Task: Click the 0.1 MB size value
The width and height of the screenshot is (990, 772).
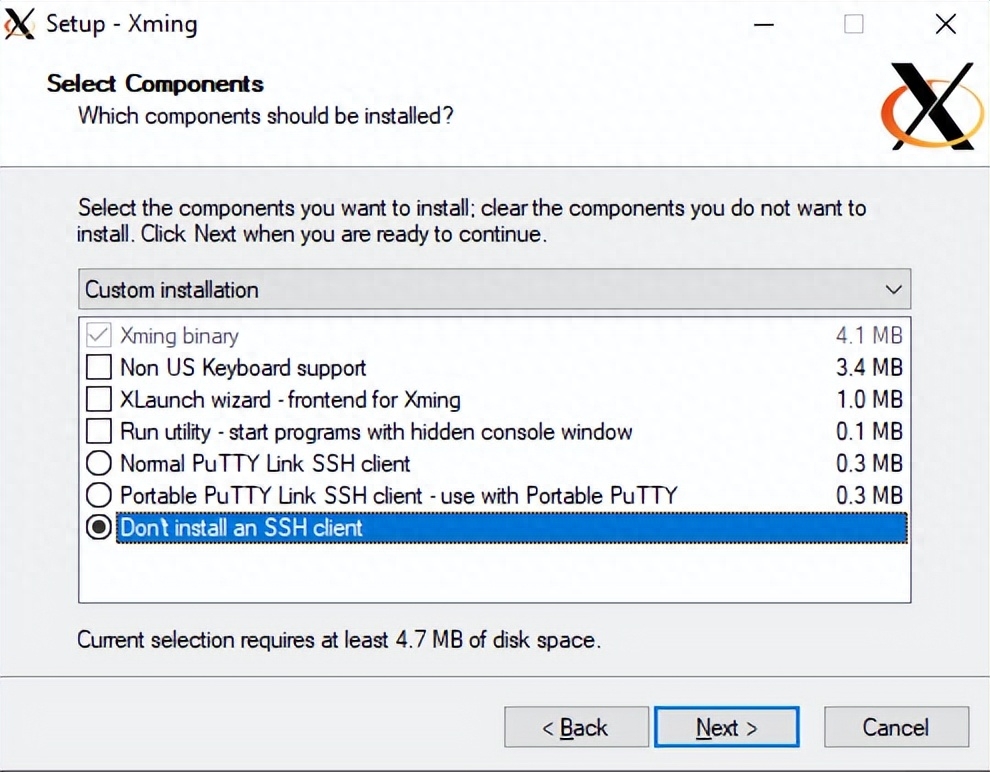Action: pos(869,432)
